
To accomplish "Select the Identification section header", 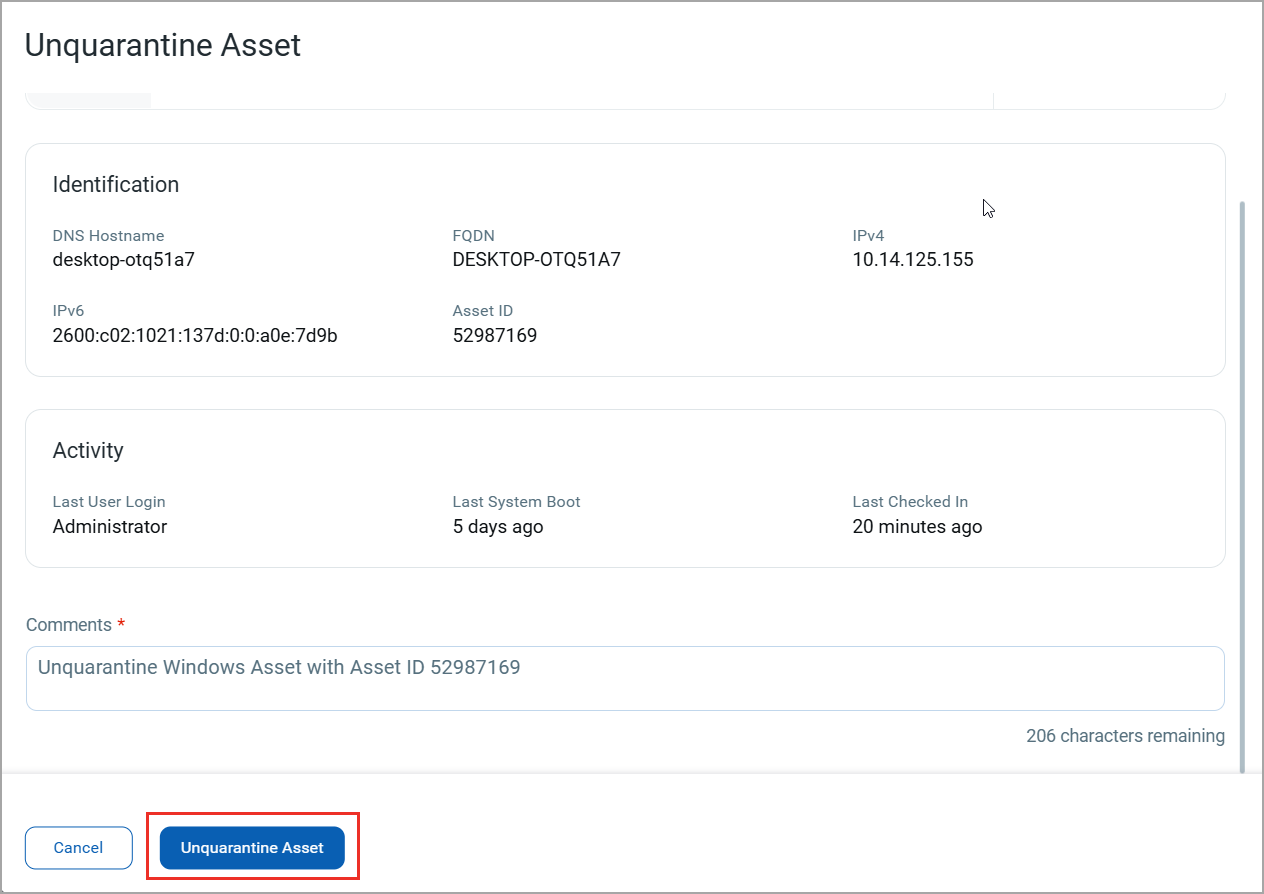I will 115,184.
